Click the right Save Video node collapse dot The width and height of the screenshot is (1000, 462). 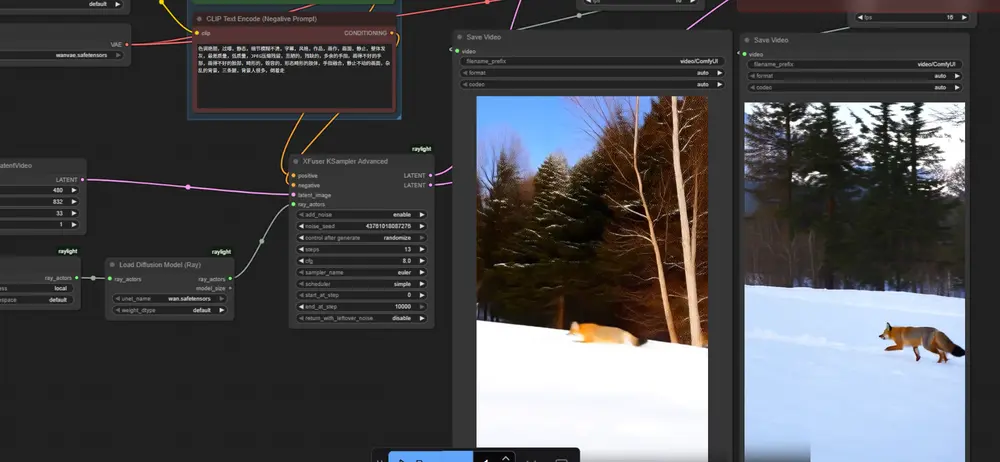coord(747,40)
